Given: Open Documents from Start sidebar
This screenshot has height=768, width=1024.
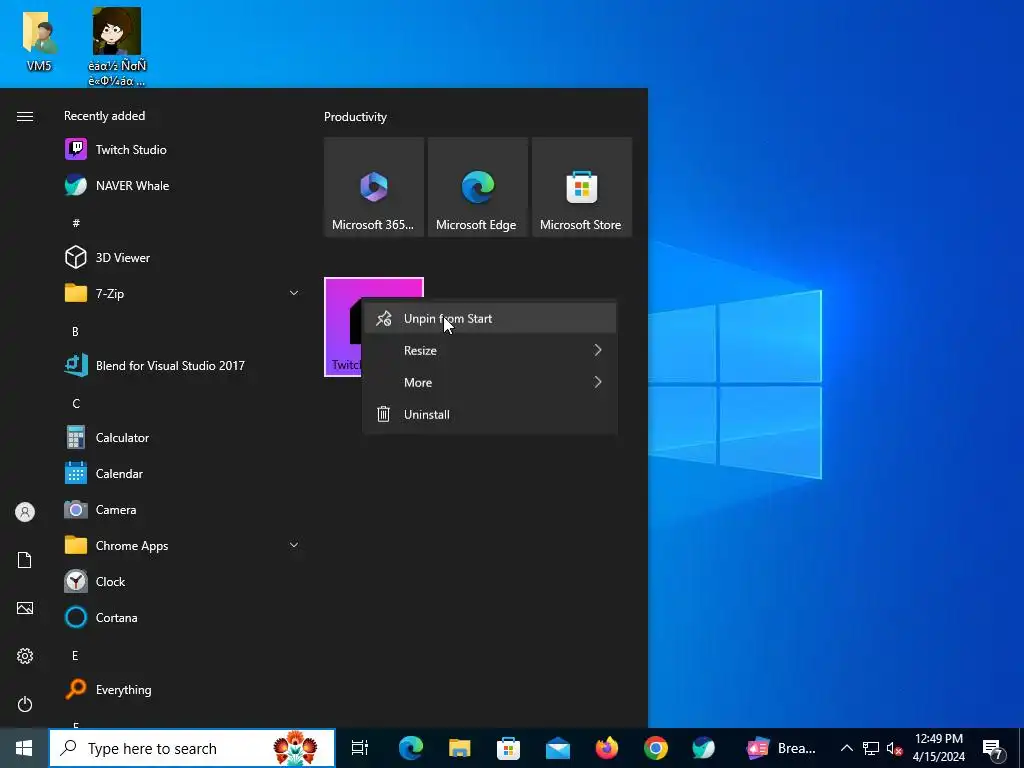Looking at the screenshot, I should click(x=25, y=560).
